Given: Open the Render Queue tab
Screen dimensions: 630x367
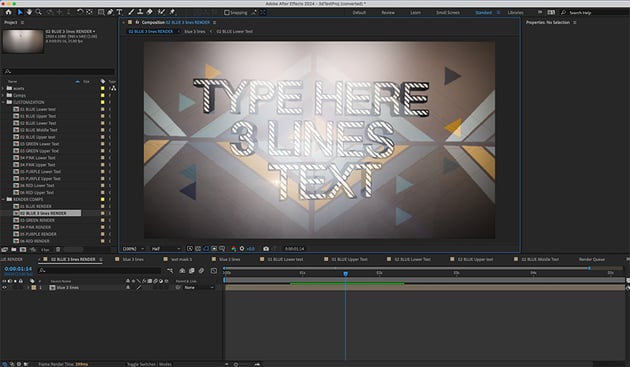Looking at the screenshot, I should point(591,260).
